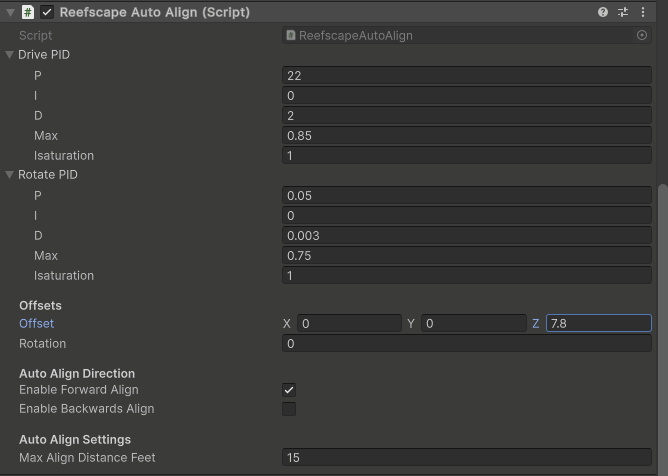Edit Drive PID P value 22
This screenshot has width=668, height=476.
[467, 75]
